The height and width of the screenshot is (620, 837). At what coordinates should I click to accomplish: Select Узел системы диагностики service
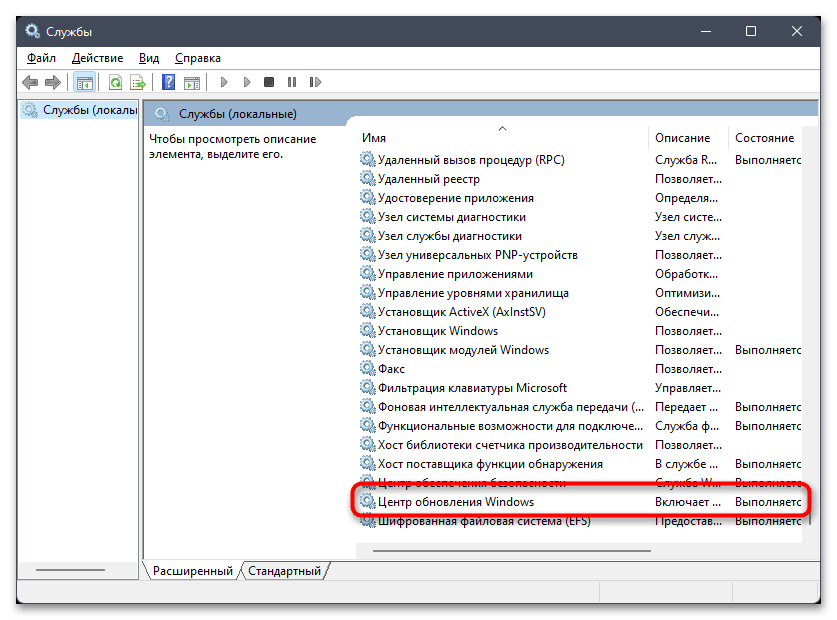[x=452, y=217]
